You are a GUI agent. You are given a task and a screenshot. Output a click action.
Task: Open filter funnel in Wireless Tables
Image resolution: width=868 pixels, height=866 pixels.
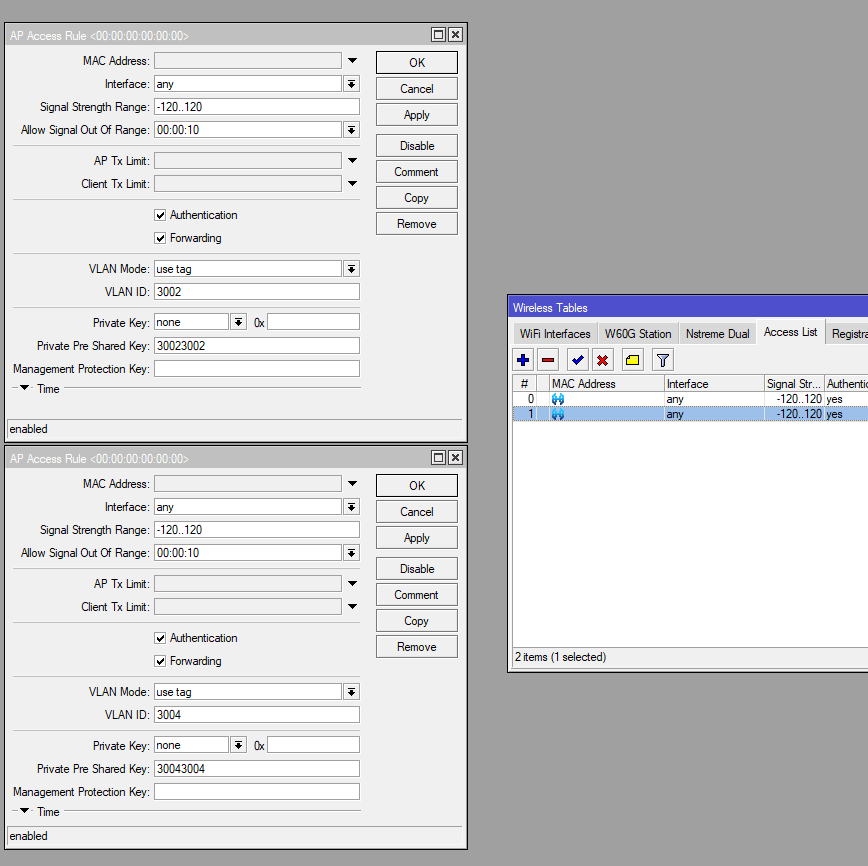[663, 360]
